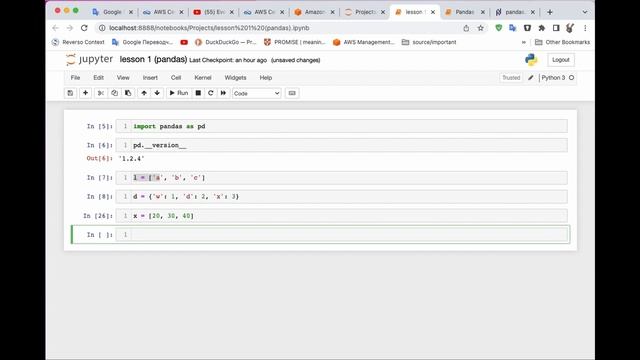This screenshot has height=360, width=640.
Task: Restart the kernel icon
Action: click(x=211, y=93)
